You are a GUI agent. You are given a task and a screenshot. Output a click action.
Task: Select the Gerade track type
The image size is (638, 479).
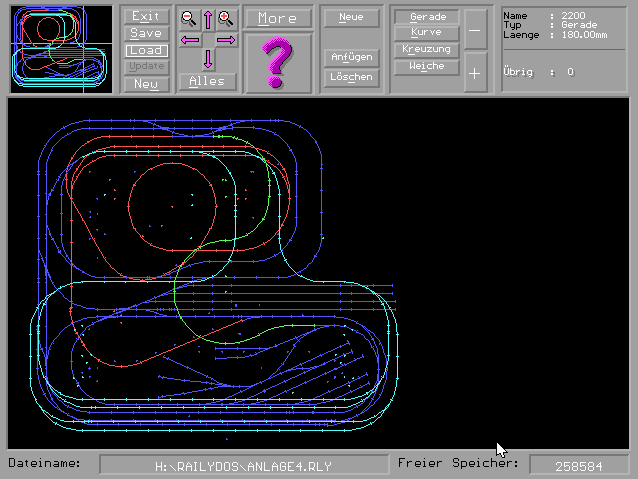tap(427, 17)
